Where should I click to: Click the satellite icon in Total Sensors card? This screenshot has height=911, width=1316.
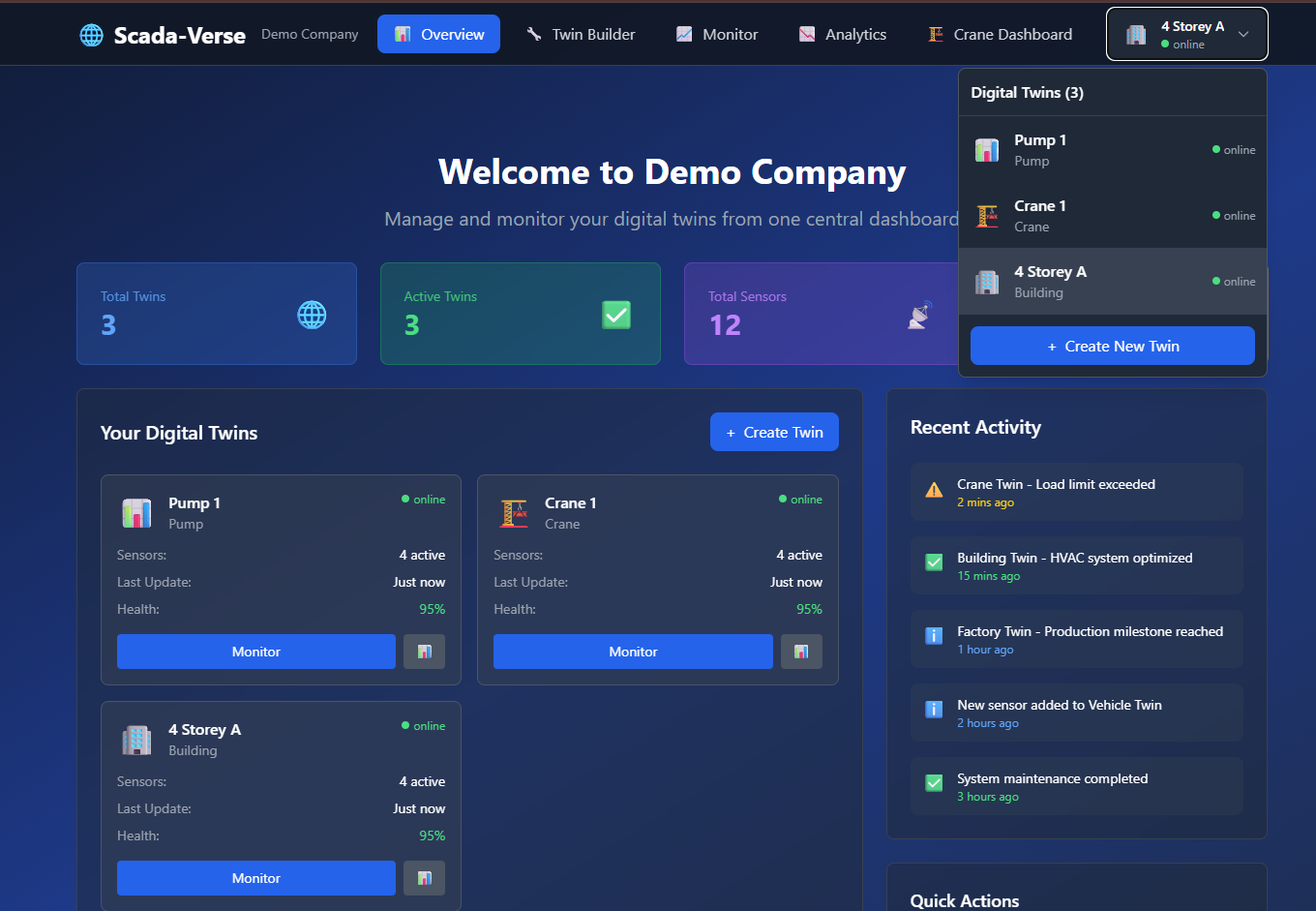pos(920,315)
